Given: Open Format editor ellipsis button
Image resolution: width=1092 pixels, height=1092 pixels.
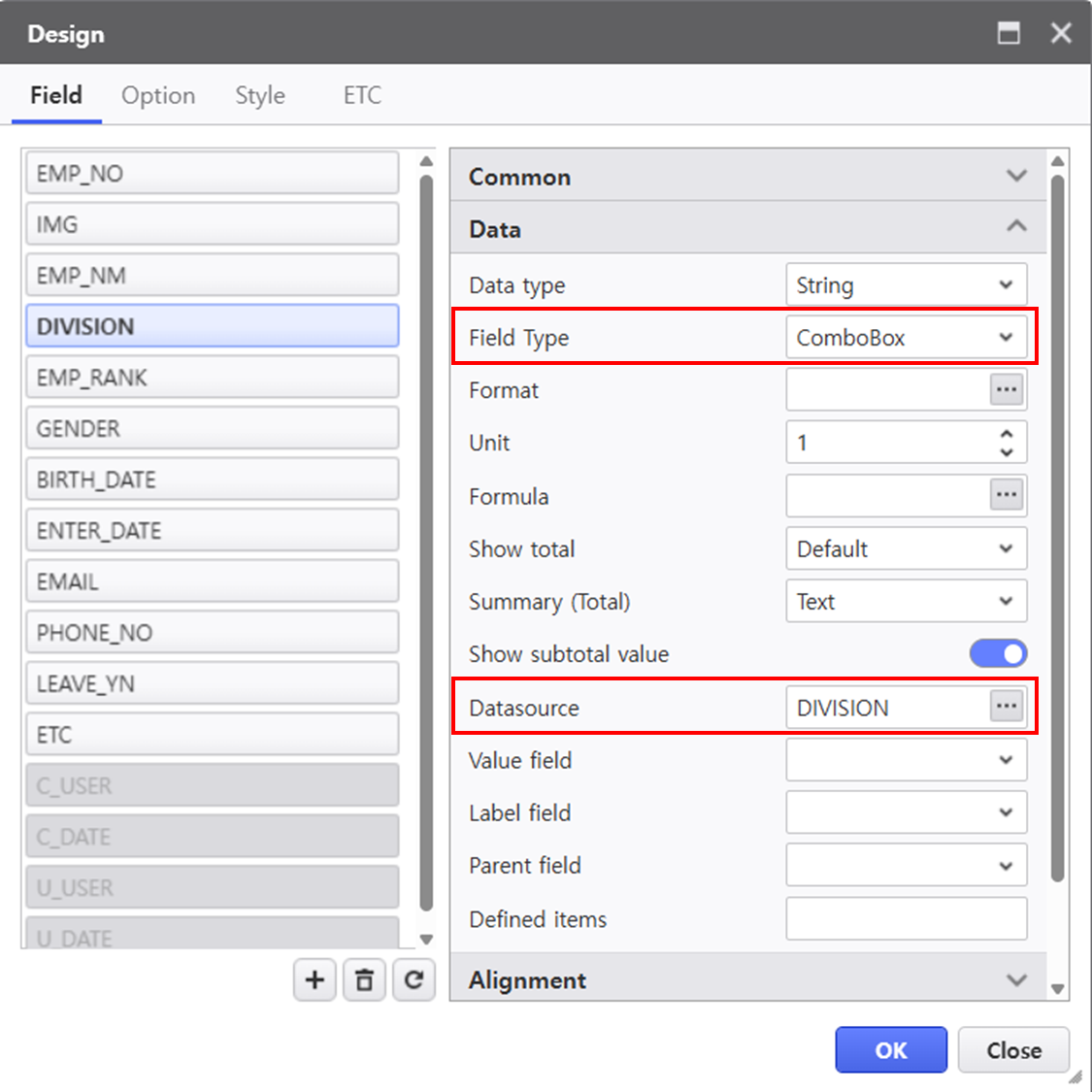Looking at the screenshot, I should [x=1007, y=389].
